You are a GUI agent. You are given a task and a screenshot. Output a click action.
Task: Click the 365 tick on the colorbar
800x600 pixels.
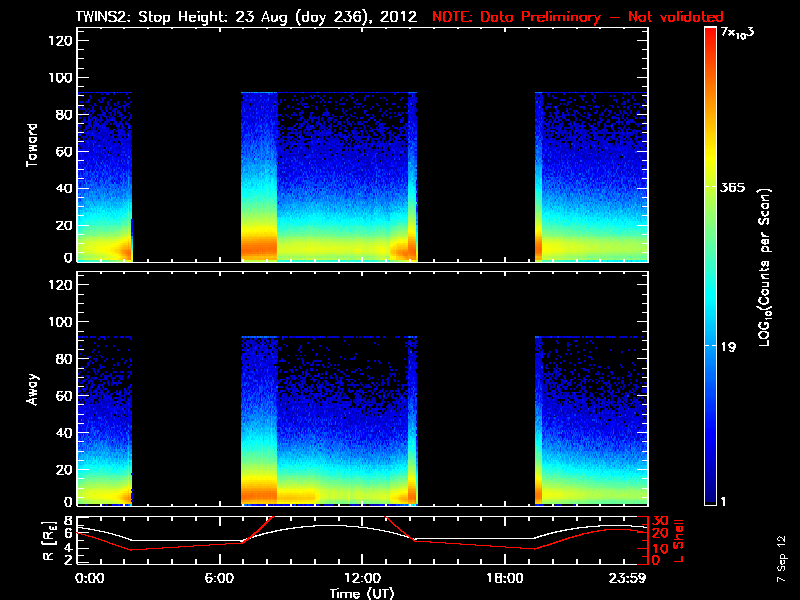[x=732, y=187]
